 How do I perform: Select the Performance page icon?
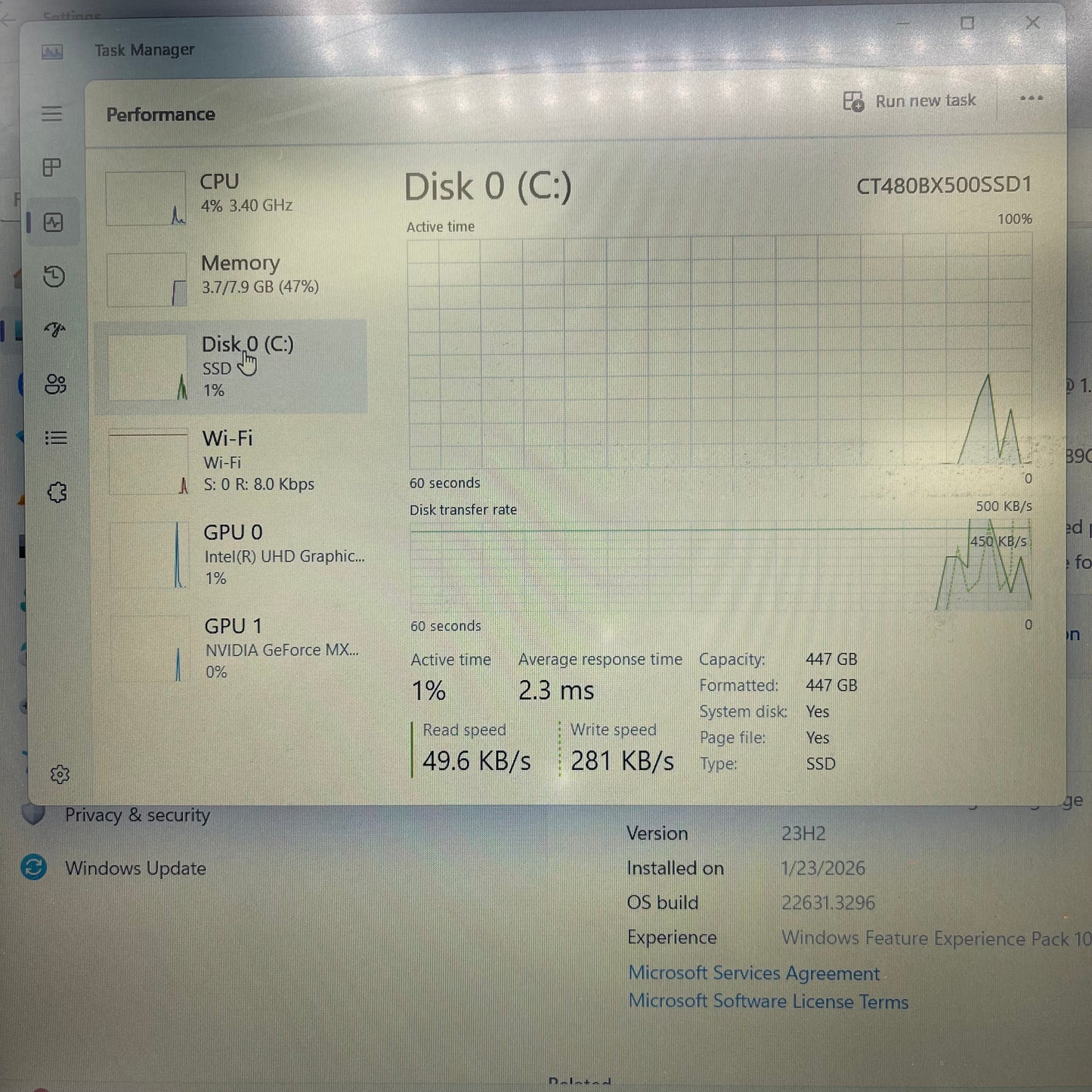click(54, 222)
